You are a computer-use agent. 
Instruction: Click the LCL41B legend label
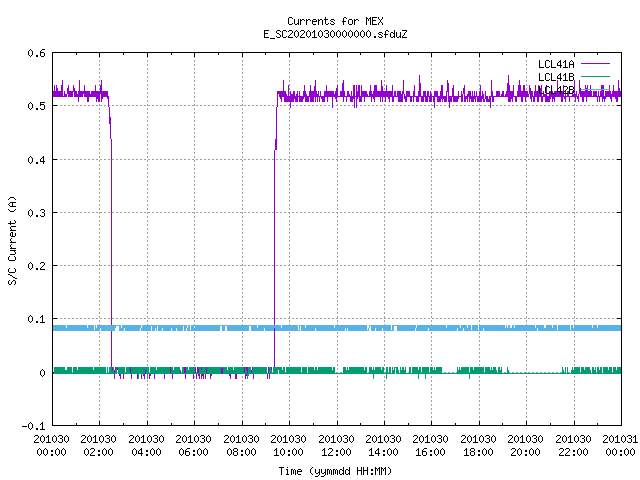pos(556,77)
